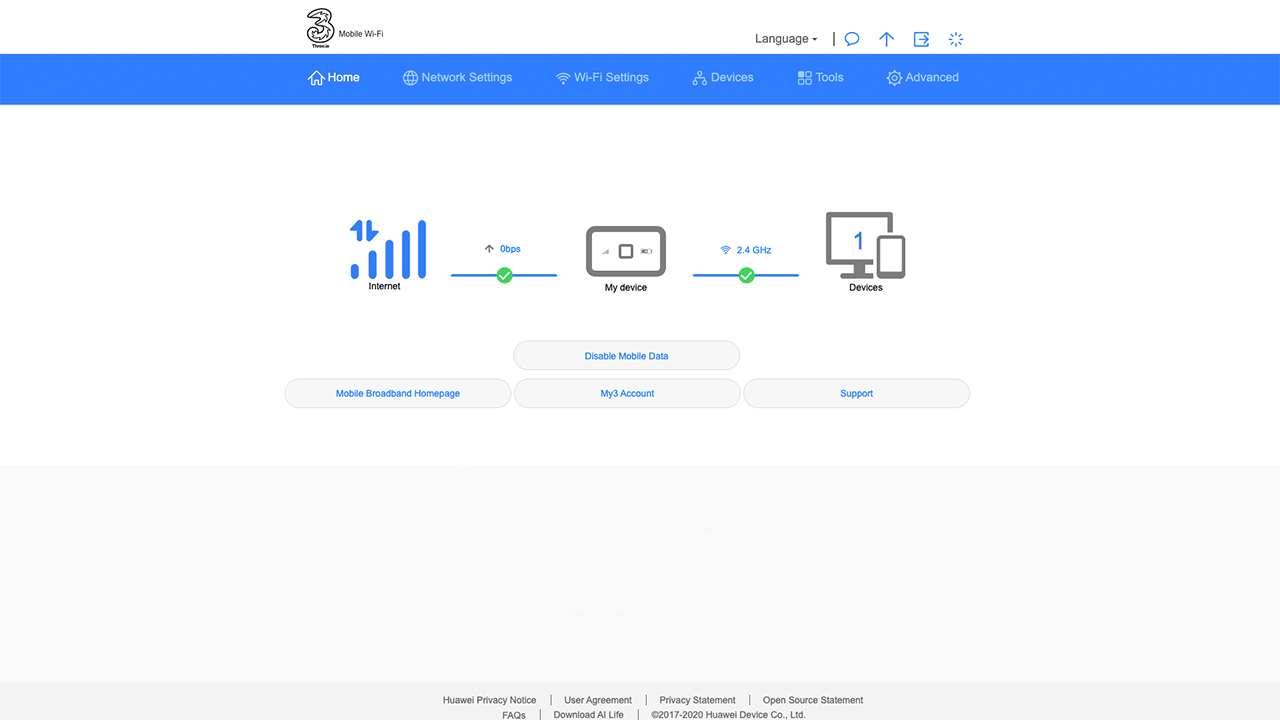Open the Tools menu tab
The height and width of the screenshot is (720, 1280).
820,78
